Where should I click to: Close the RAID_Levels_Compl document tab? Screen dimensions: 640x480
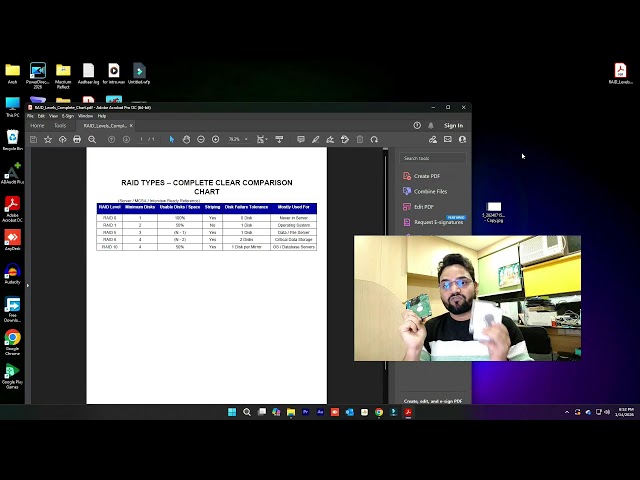pyautogui.click(x=131, y=126)
